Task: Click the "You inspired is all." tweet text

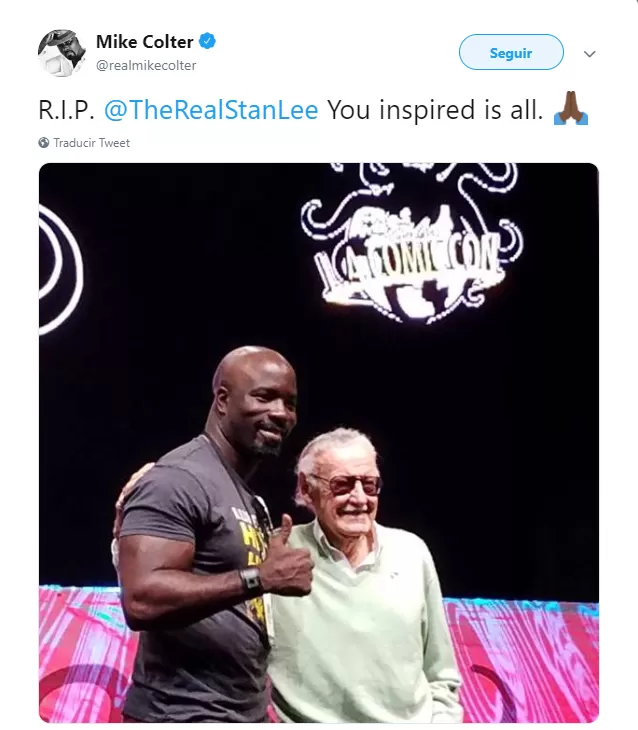Action: (435, 110)
